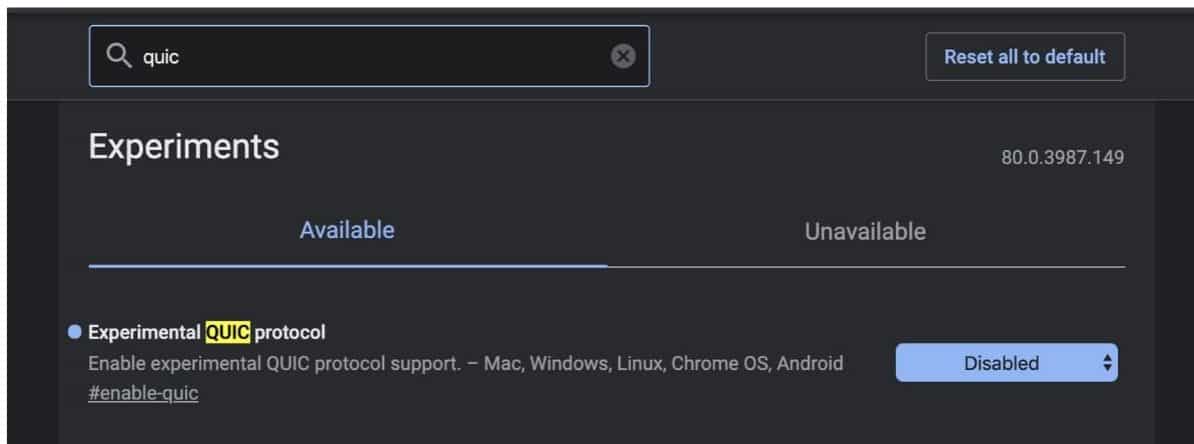This screenshot has height=444, width=1194.
Task: Switch to the Available tab
Action: click(347, 231)
